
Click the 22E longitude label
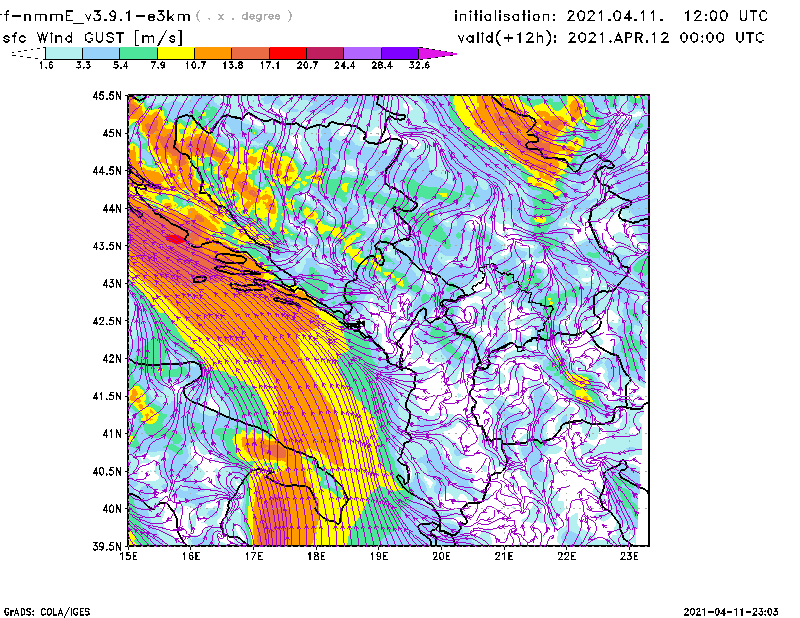coord(566,556)
